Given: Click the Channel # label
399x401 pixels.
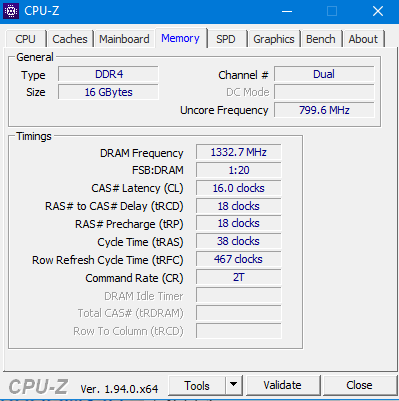Looking at the screenshot, I should click(243, 75).
